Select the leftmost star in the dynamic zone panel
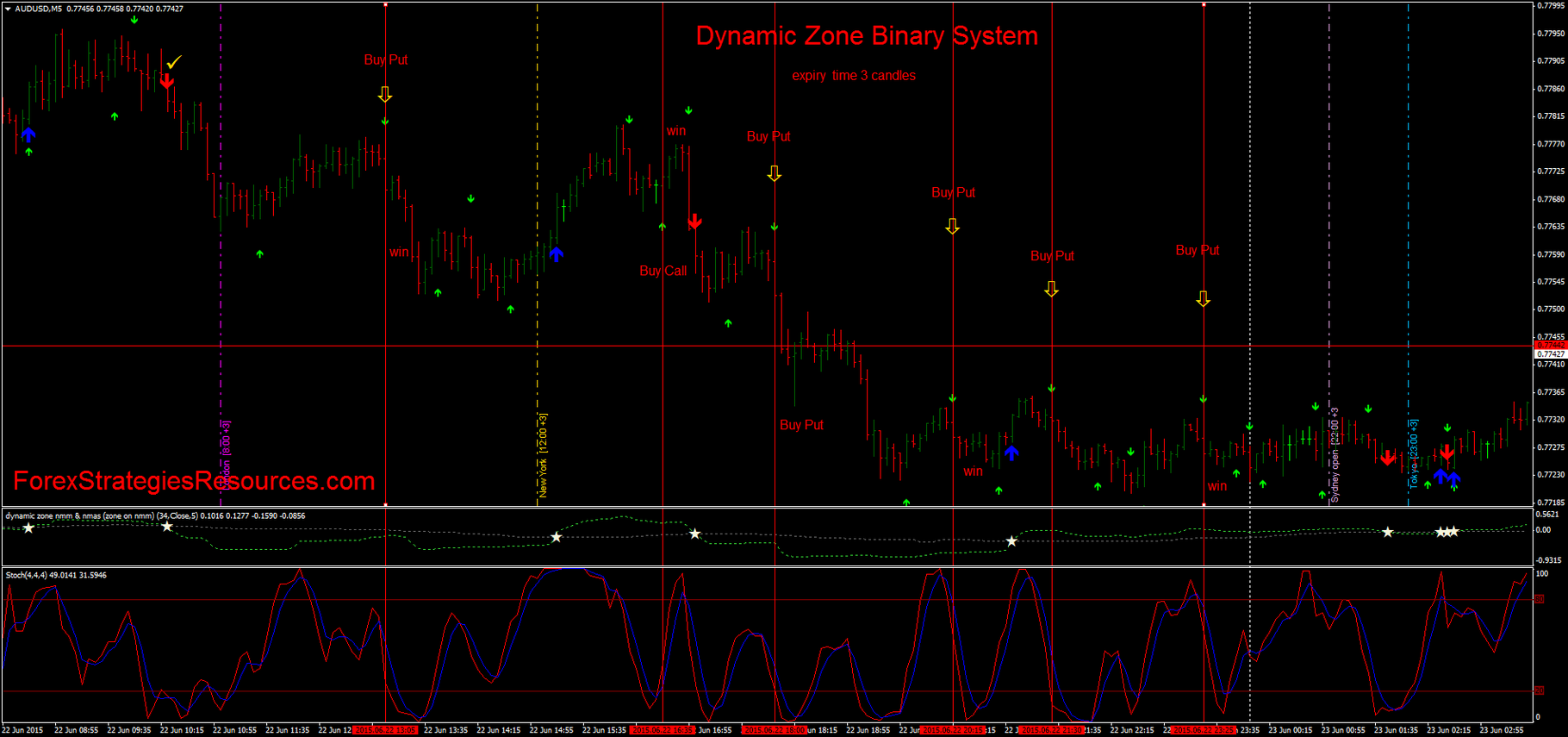Screen dimensions: 1568x737 pos(28,528)
